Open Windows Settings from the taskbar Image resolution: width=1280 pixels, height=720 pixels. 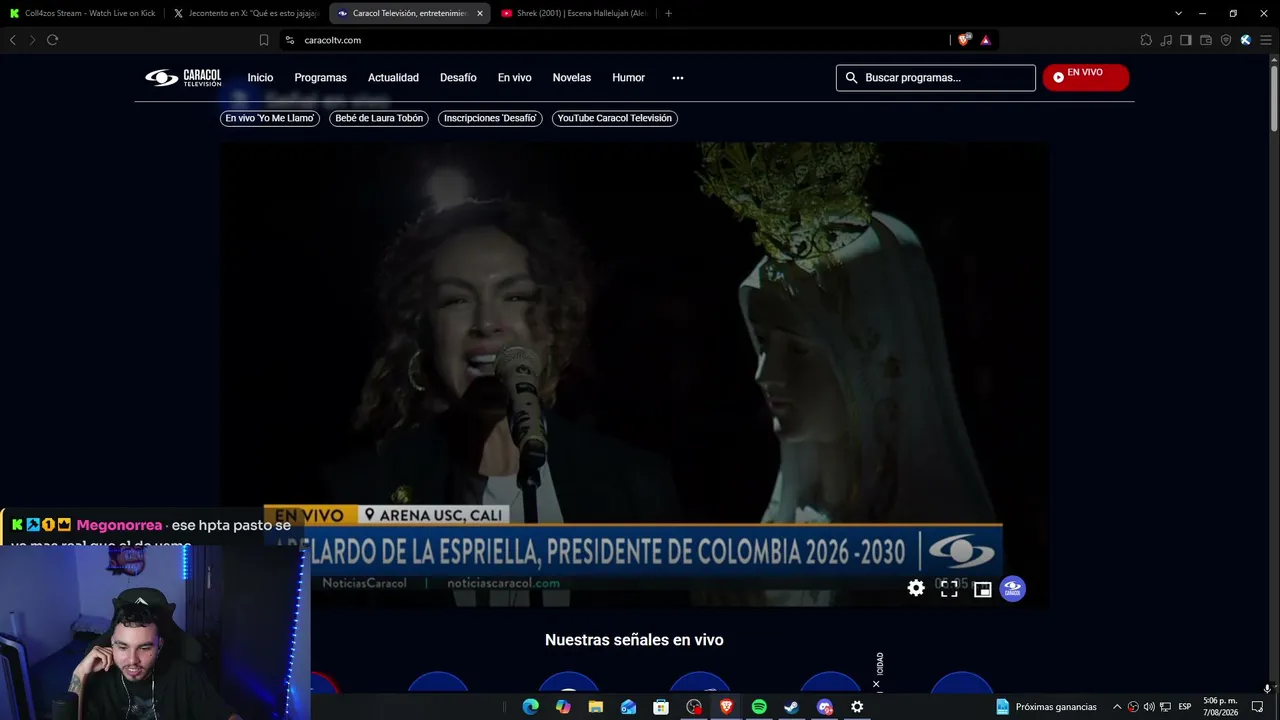point(857,707)
